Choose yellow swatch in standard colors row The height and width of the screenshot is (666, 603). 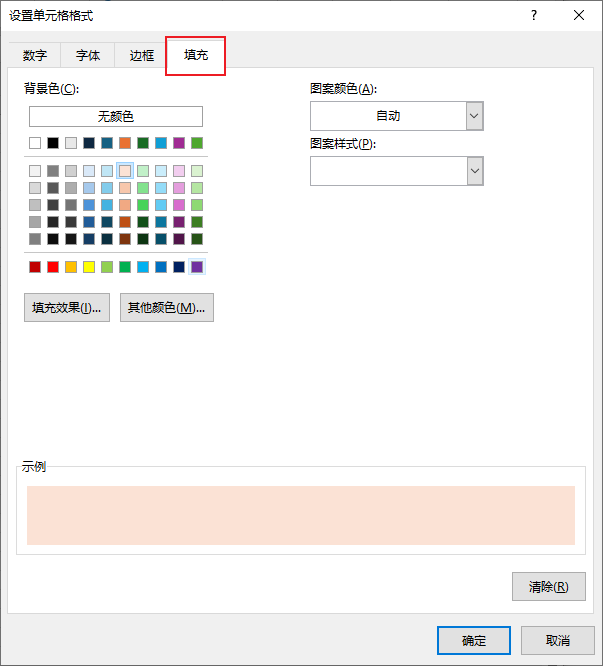(89, 267)
